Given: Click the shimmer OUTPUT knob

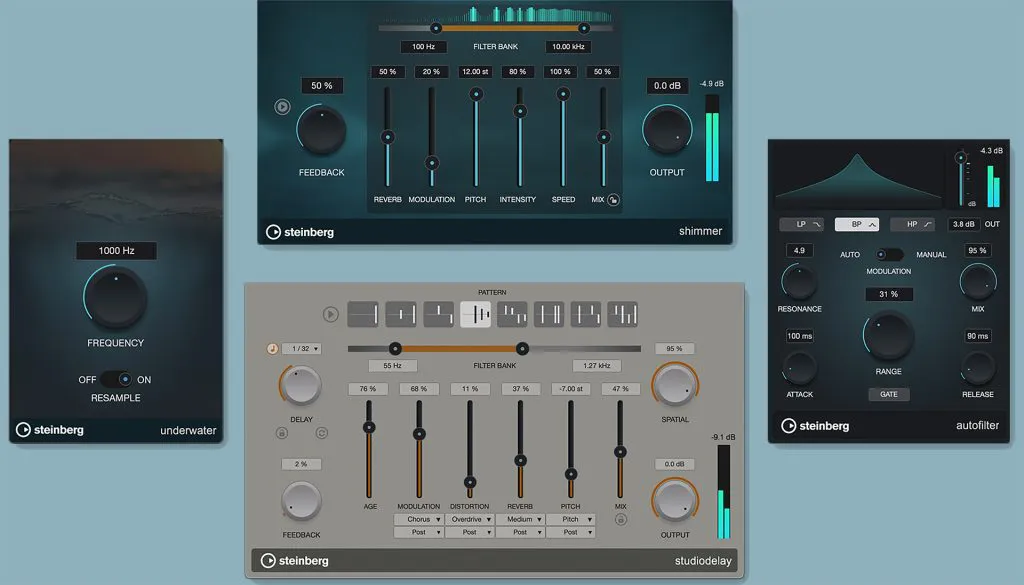Looking at the screenshot, I should pos(667,130).
